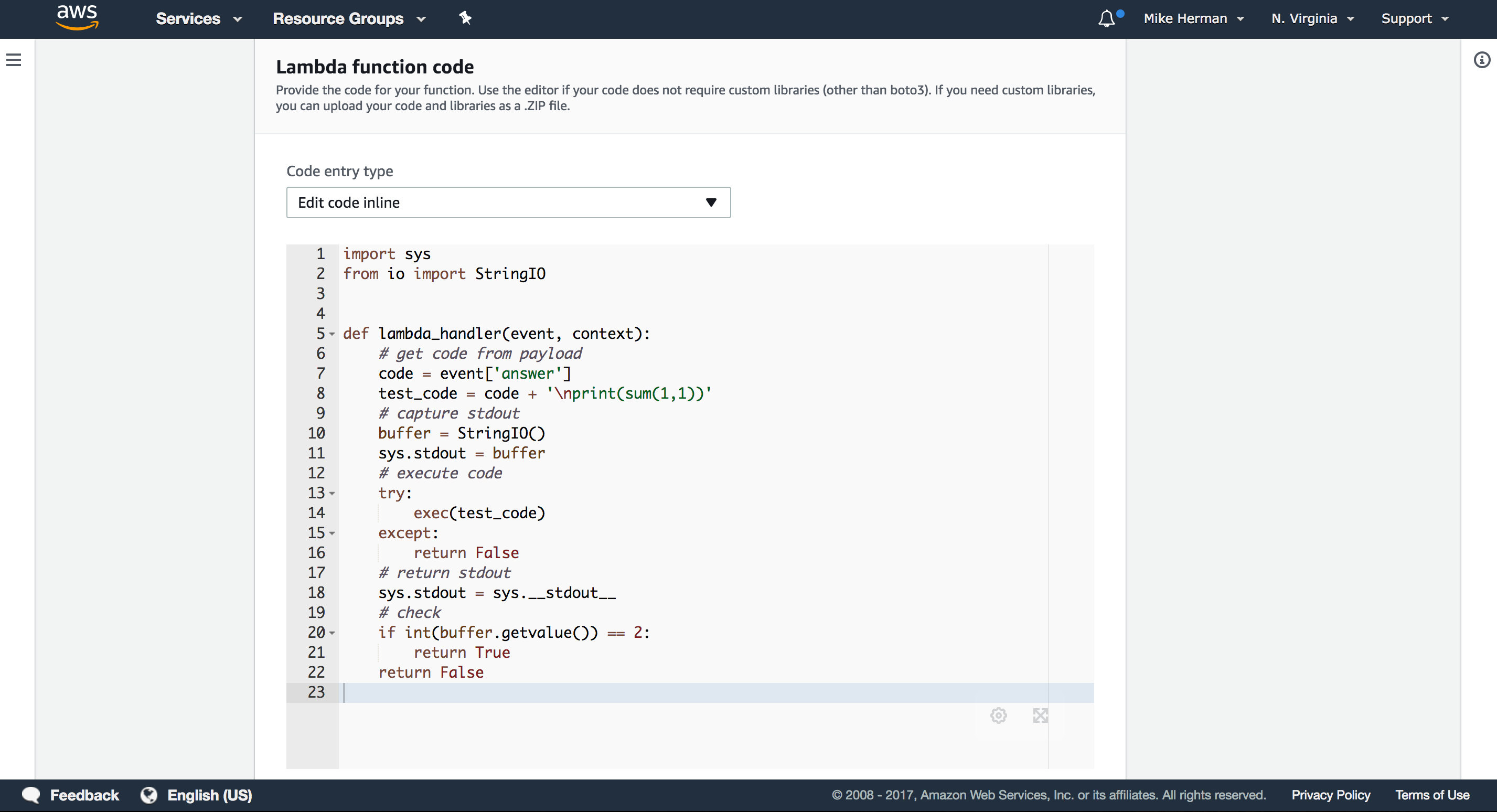Click the notifications bell icon
Image resolution: width=1497 pixels, height=812 pixels.
pyautogui.click(x=1106, y=18)
